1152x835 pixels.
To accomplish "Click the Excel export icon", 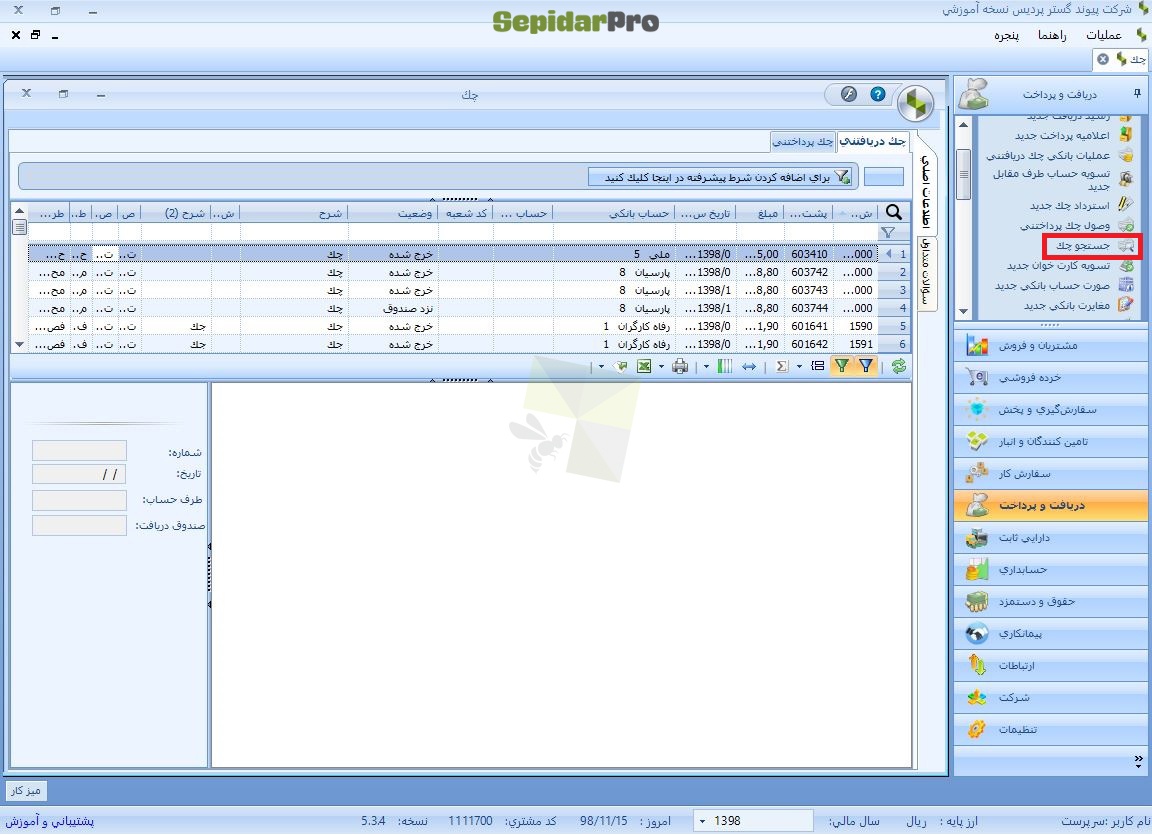I will tap(644, 366).
